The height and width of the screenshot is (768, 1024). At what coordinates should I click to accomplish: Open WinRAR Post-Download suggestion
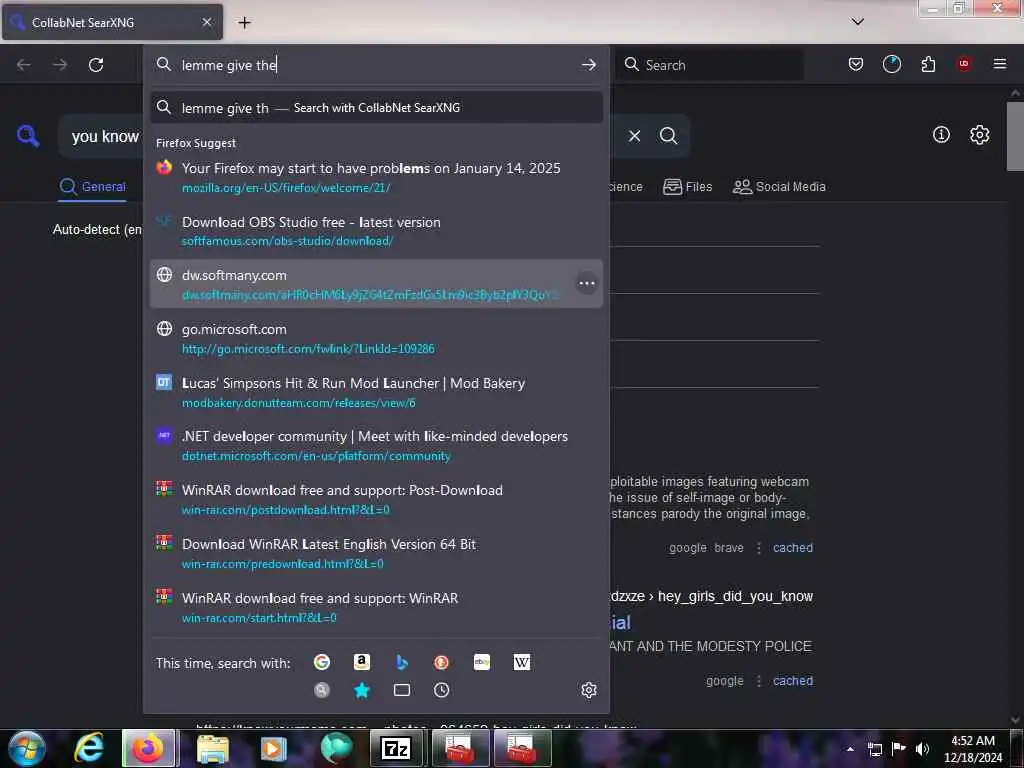[376, 500]
